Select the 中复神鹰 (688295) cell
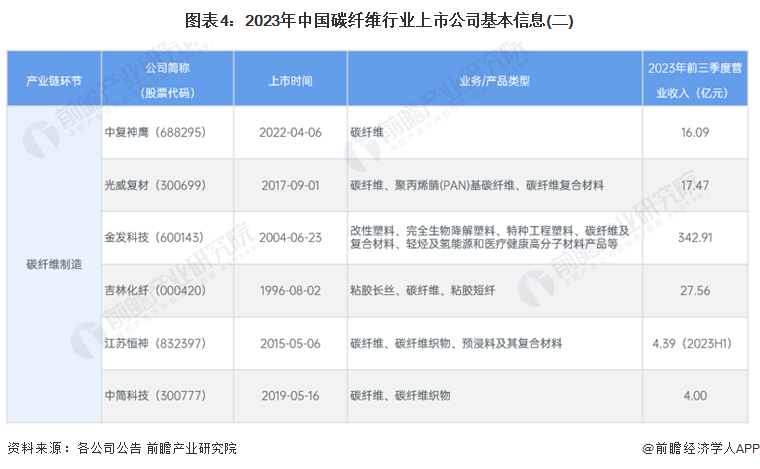This screenshot has width=760, height=469. (x=167, y=132)
